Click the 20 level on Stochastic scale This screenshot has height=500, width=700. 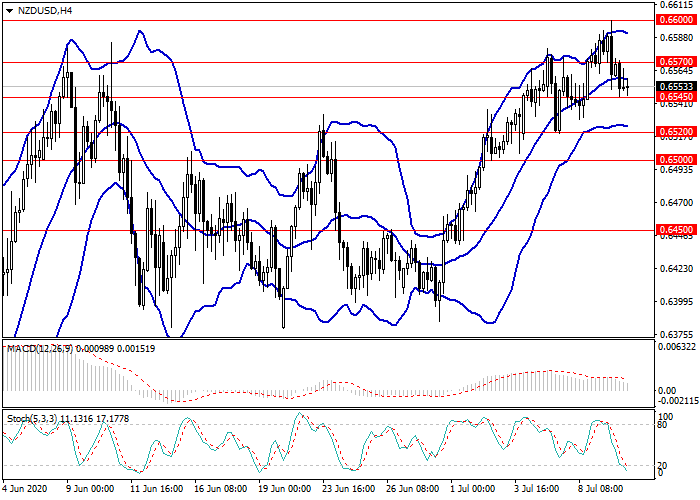[662, 465]
